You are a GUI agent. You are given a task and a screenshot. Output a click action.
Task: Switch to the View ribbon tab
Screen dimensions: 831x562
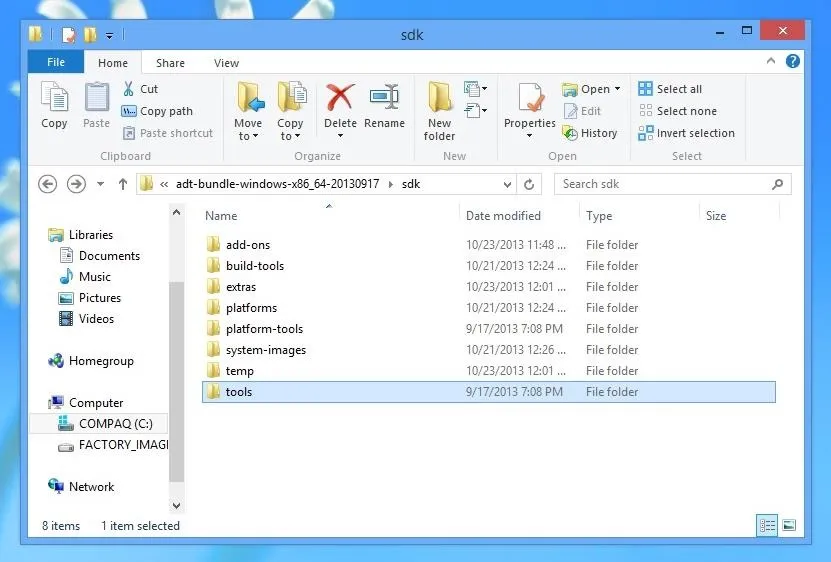(226, 63)
